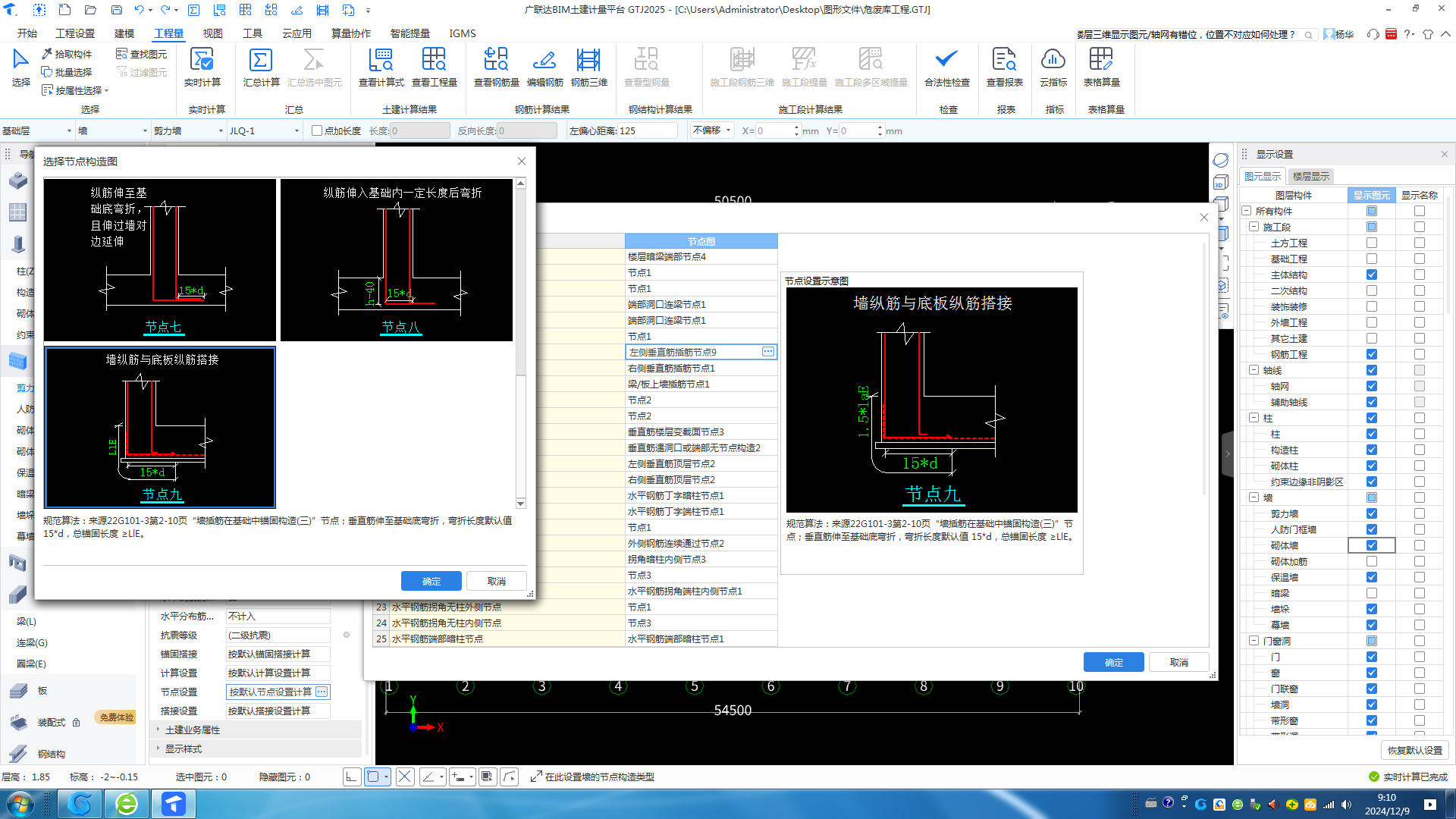Click the orbit view icon beside canvas
This screenshot has width=1456, height=819.
tap(1220, 160)
